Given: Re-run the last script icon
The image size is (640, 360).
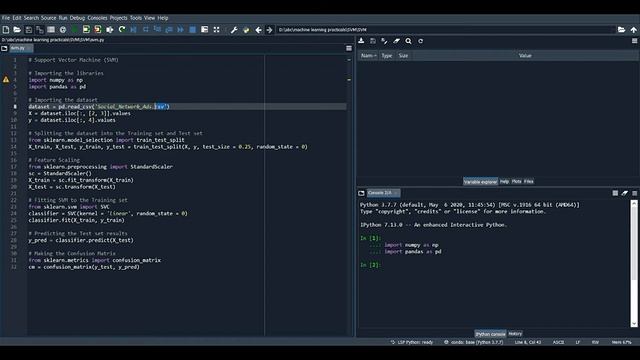Looking at the screenshot, I should tap(122, 29).
